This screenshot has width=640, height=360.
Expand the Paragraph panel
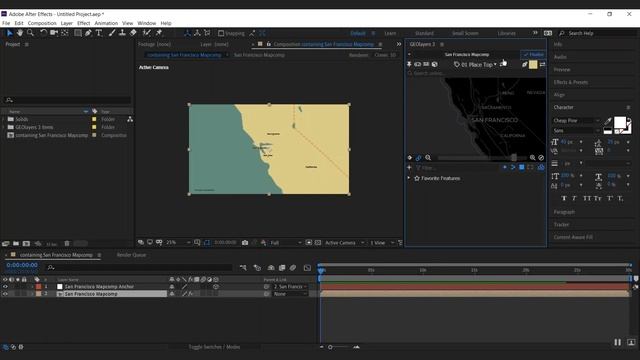(x=564, y=212)
